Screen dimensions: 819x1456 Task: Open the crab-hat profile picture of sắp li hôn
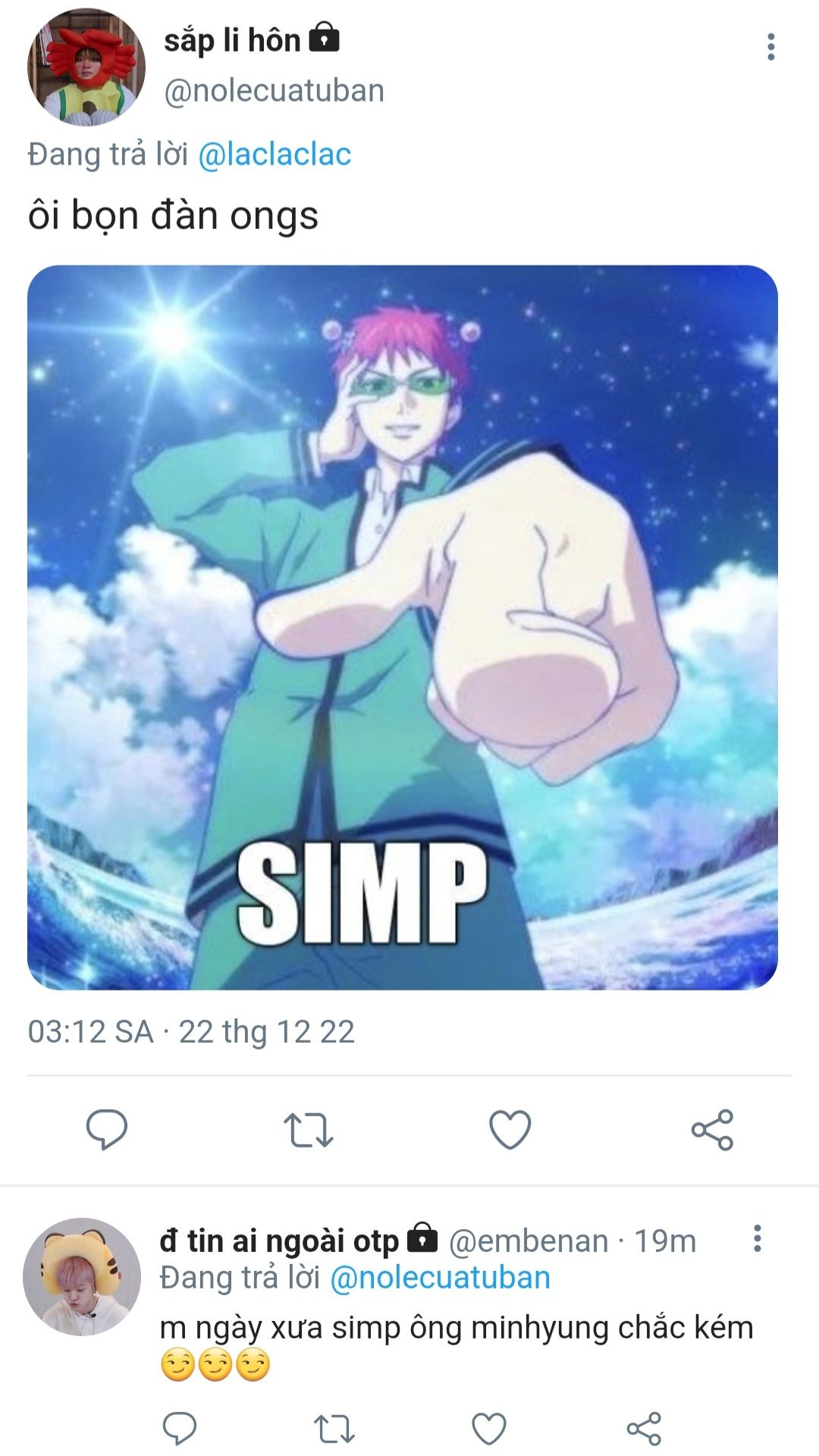click(86, 67)
